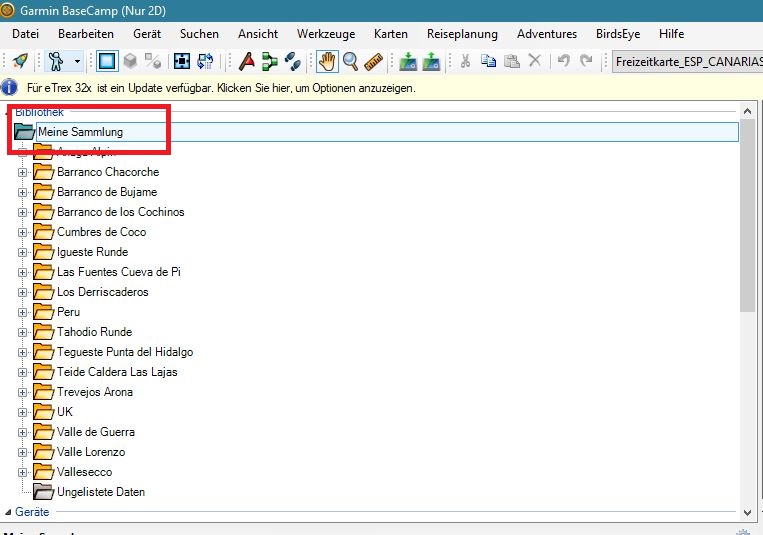Expand the Barranco de los Cochinos folder
The image size is (763, 535).
coord(22,212)
